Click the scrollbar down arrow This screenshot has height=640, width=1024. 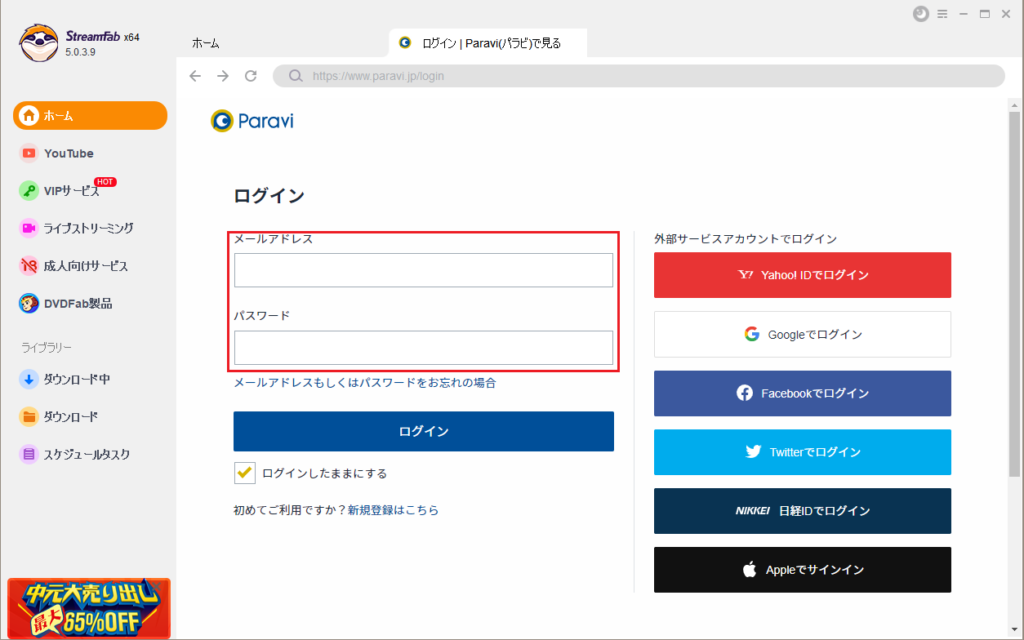1014,630
